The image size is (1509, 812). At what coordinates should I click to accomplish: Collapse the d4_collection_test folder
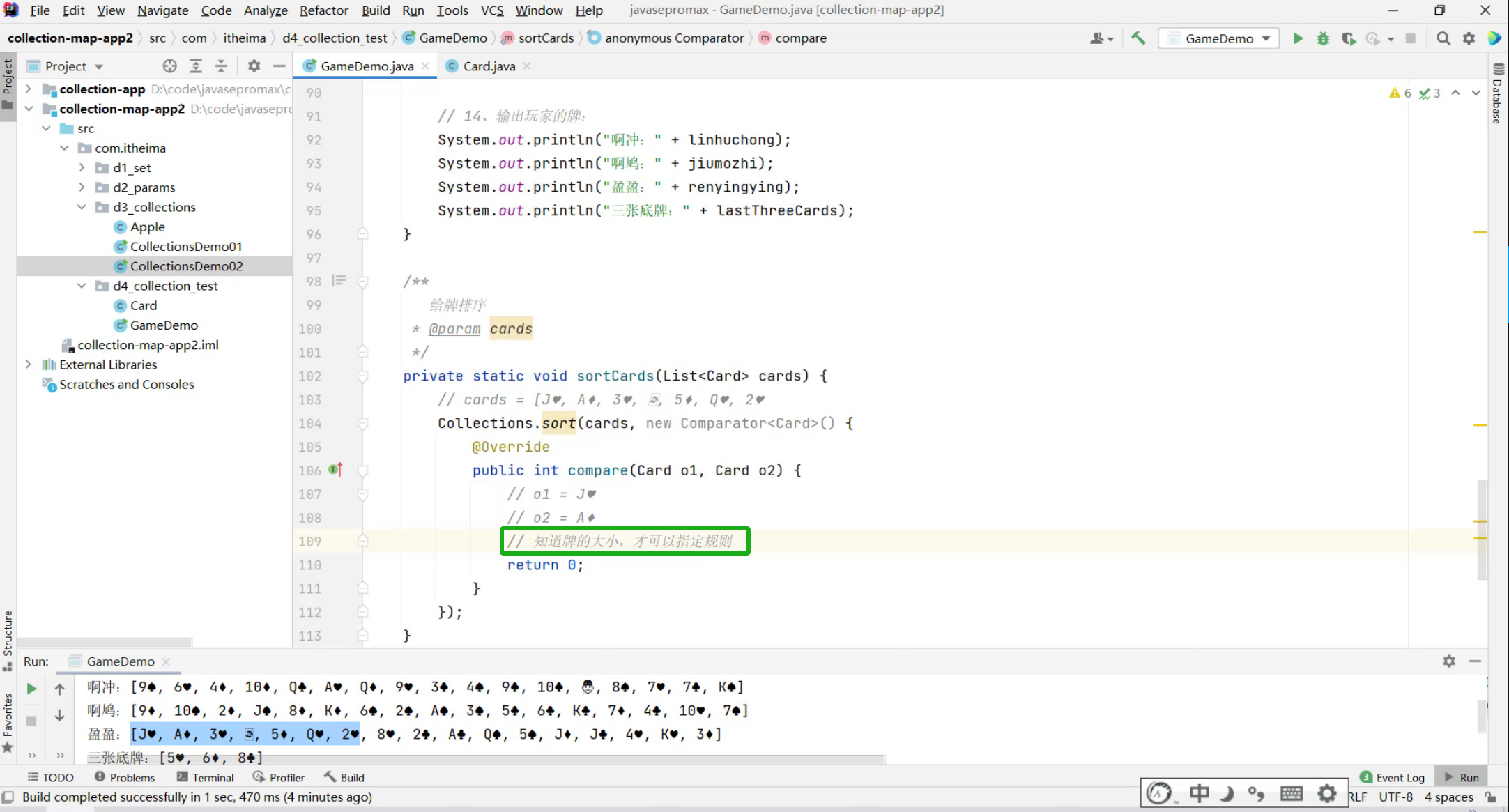(82, 286)
